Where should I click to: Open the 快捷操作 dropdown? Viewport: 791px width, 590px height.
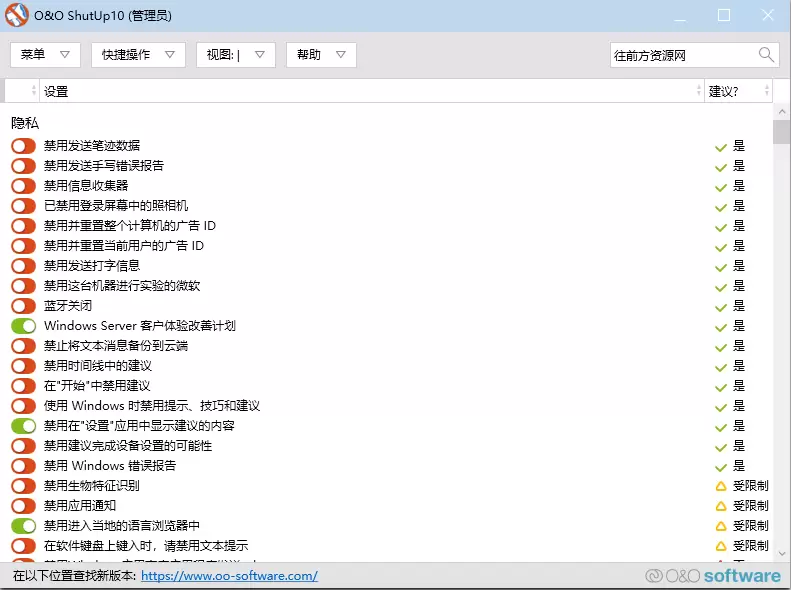tap(138, 54)
